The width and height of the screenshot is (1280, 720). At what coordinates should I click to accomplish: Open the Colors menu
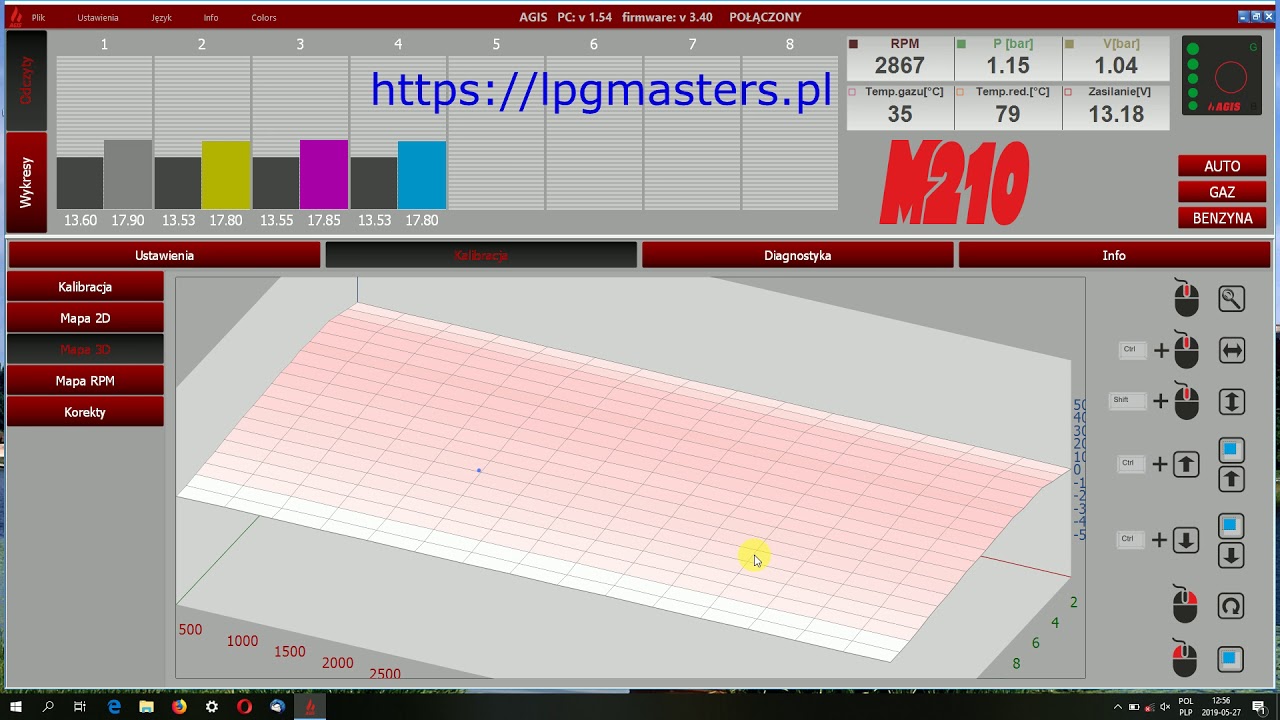pyautogui.click(x=264, y=18)
